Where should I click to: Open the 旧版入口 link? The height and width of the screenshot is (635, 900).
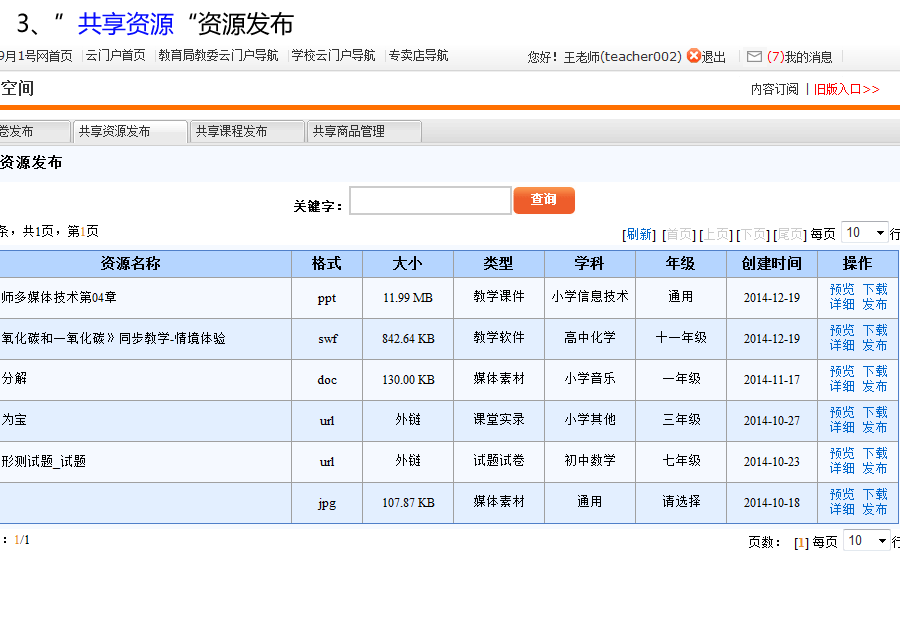pyautogui.click(x=846, y=89)
